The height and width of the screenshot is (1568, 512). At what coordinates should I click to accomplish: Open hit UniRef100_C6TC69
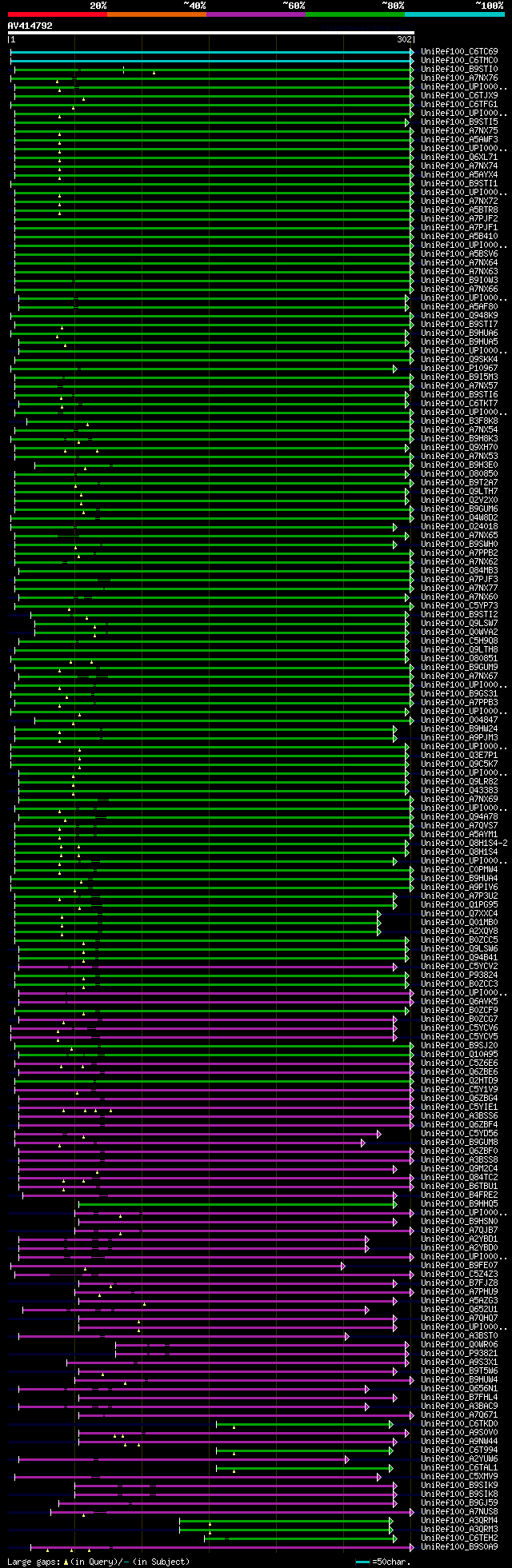[459, 52]
